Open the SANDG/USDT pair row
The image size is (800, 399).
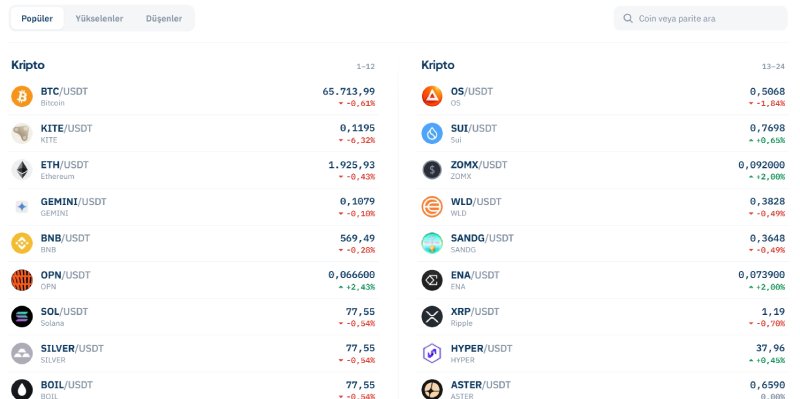604,243
